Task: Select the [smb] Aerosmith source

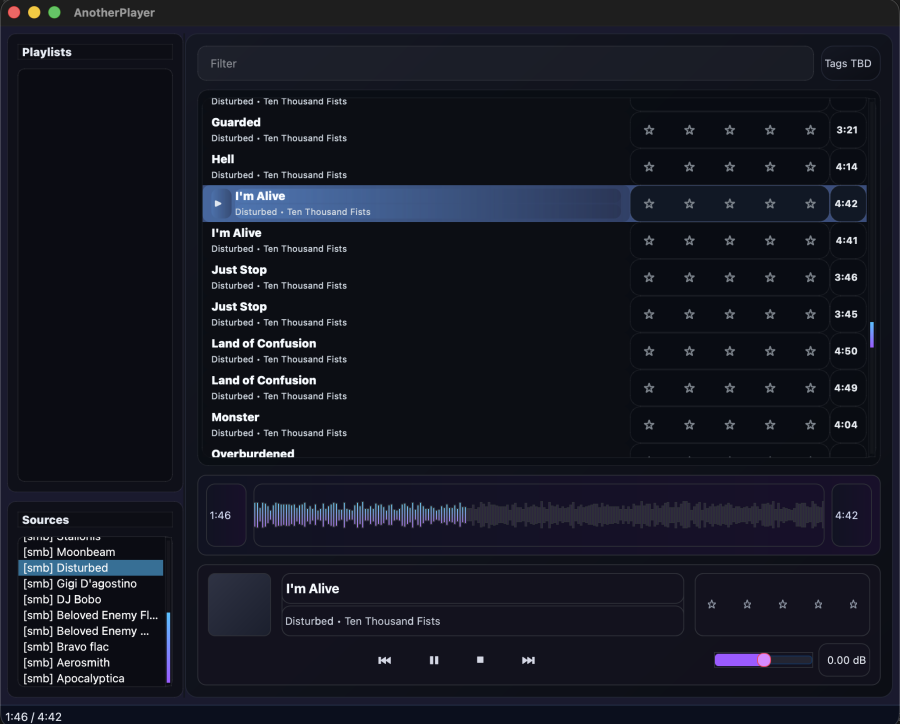Action: pos(91,663)
